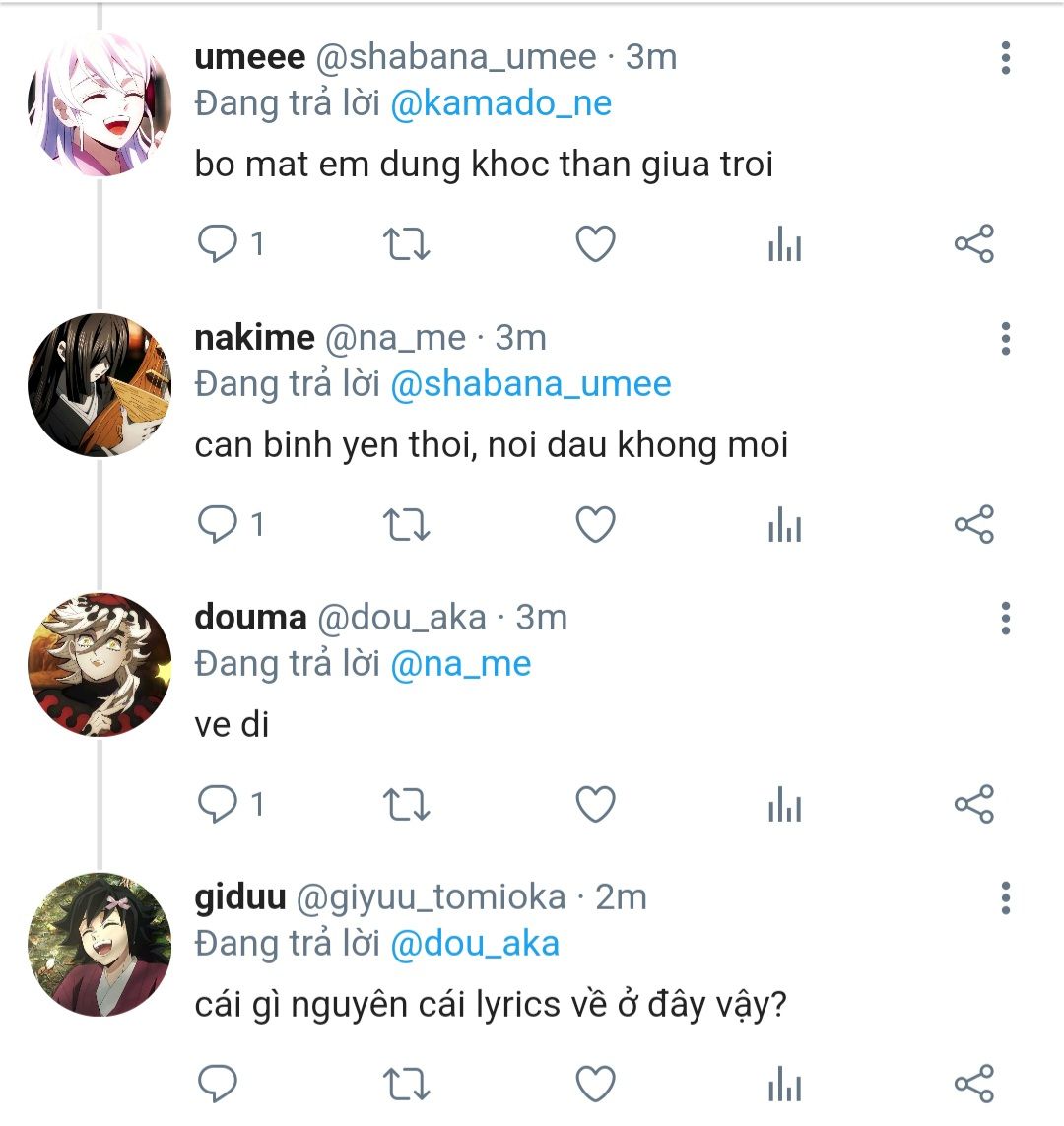This screenshot has width=1064, height=1126.
Task: Reply to douma's tweet
Action: click(218, 804)
